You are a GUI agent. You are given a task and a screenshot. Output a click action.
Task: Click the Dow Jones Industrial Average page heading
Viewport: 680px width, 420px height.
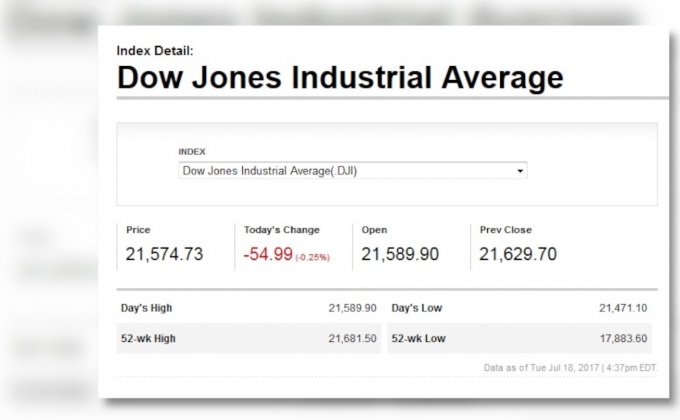(x=340, y=78)
